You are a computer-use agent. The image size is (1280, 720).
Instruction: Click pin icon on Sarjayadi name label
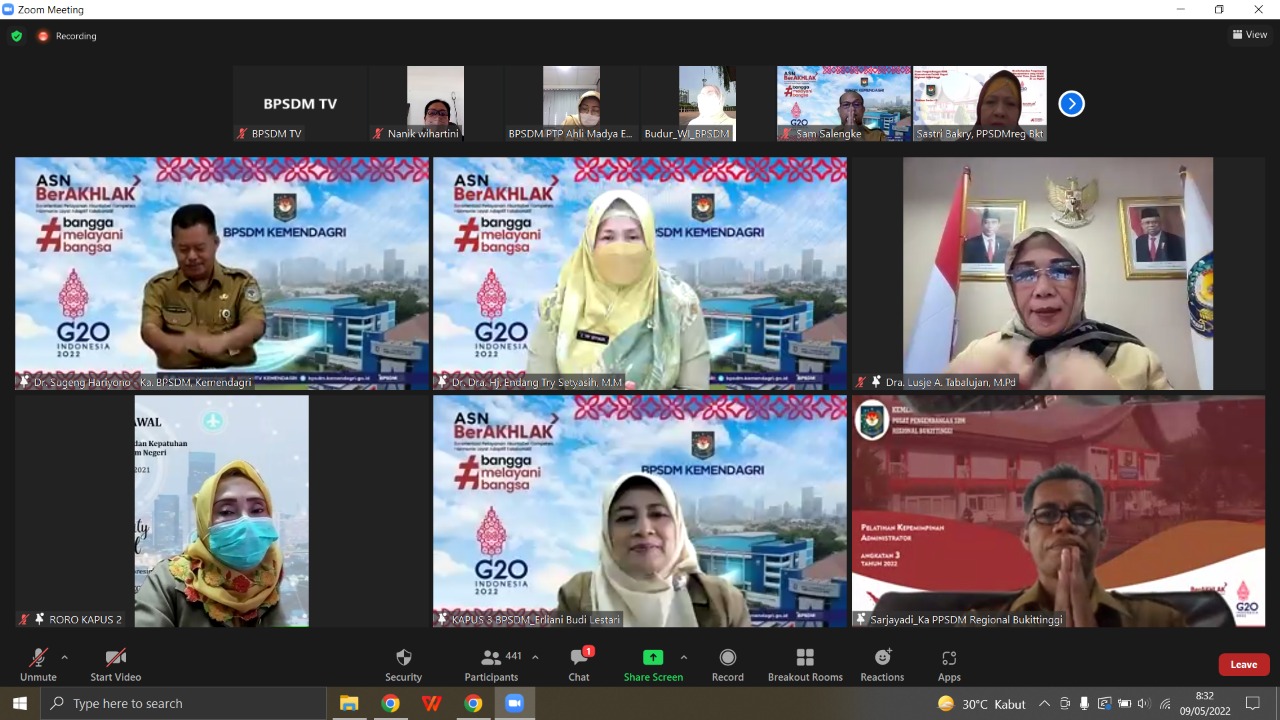861,620
